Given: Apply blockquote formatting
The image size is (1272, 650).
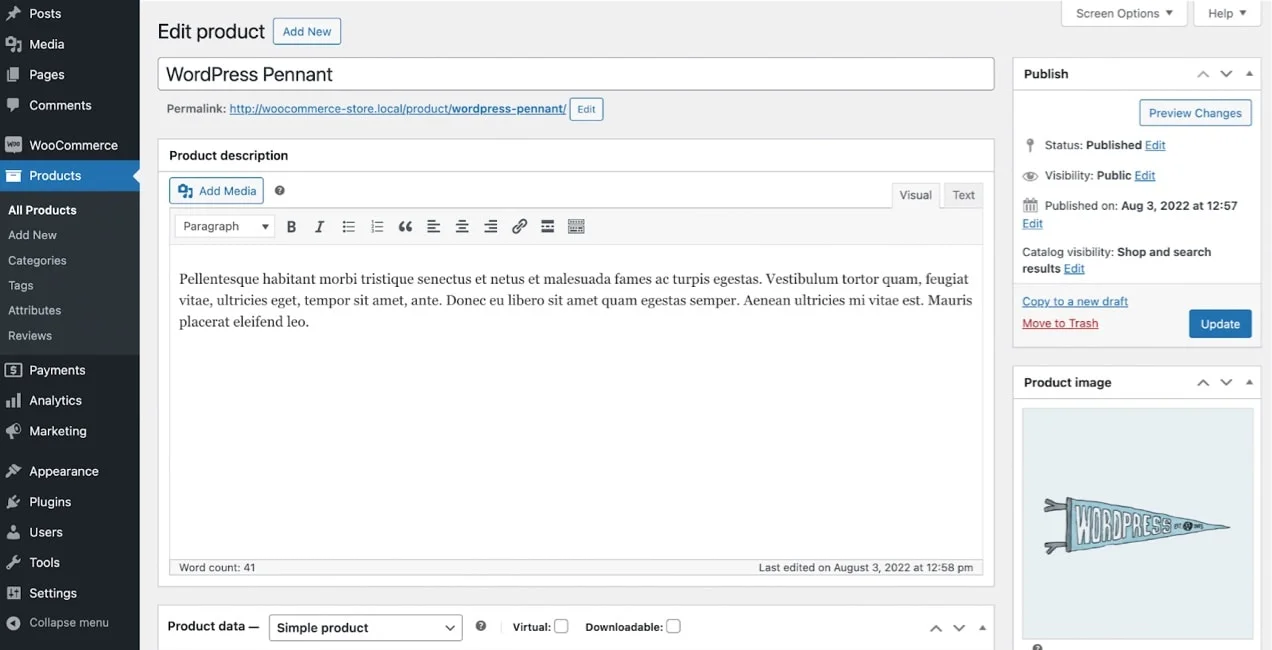Looking at the screenshot, I should 405,227.
